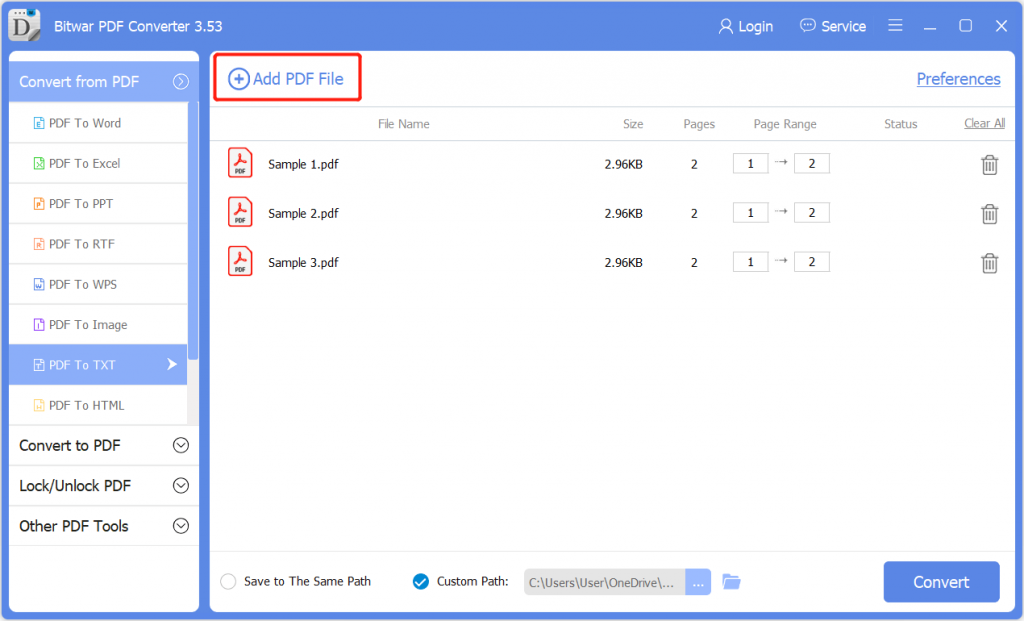Click the Clear All link
Image resolution: width=1024 pixels, height=621 pixels.
click(983, 123)
